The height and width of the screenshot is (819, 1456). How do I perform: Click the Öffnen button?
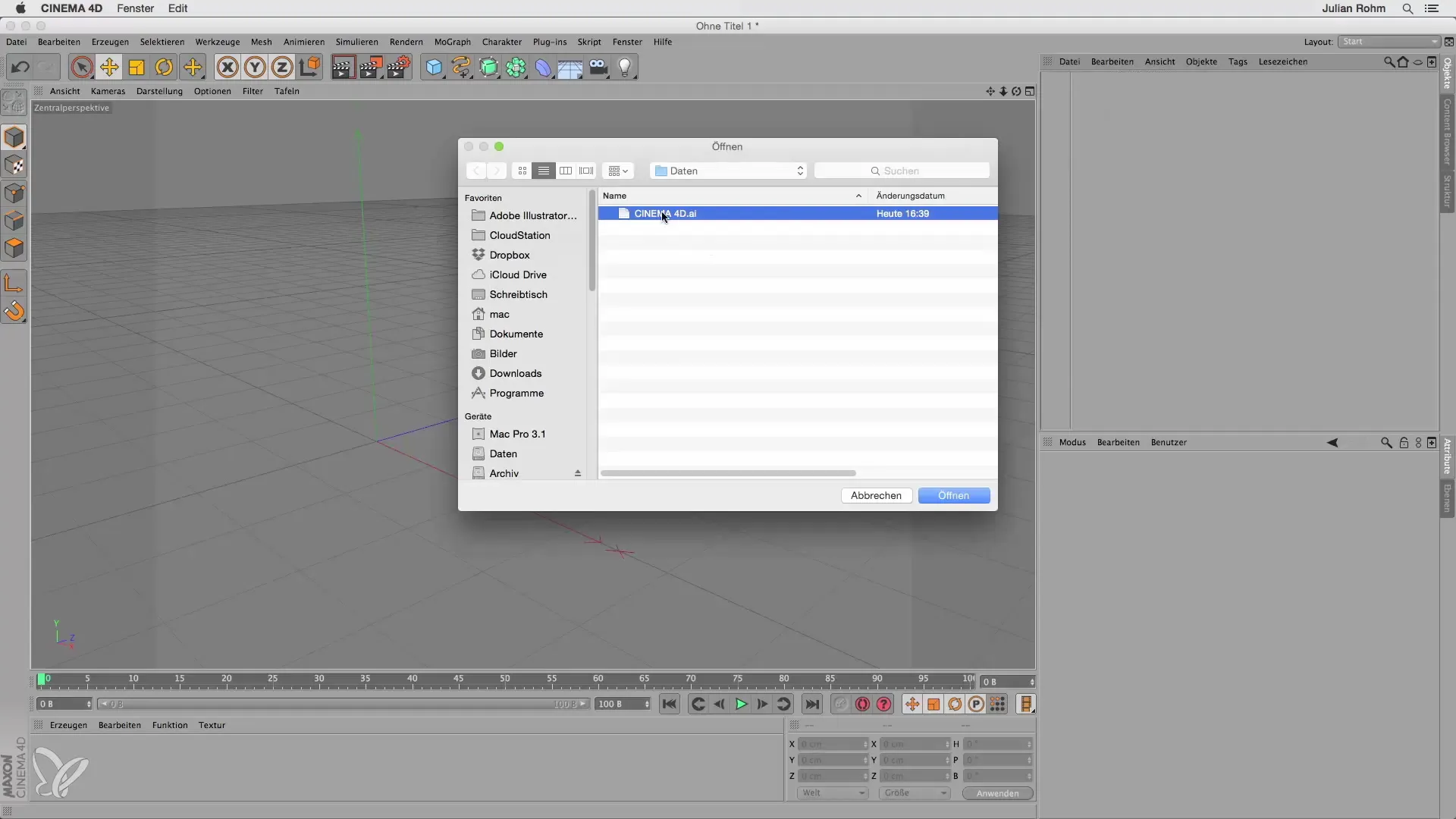click(x=954, y=495)
